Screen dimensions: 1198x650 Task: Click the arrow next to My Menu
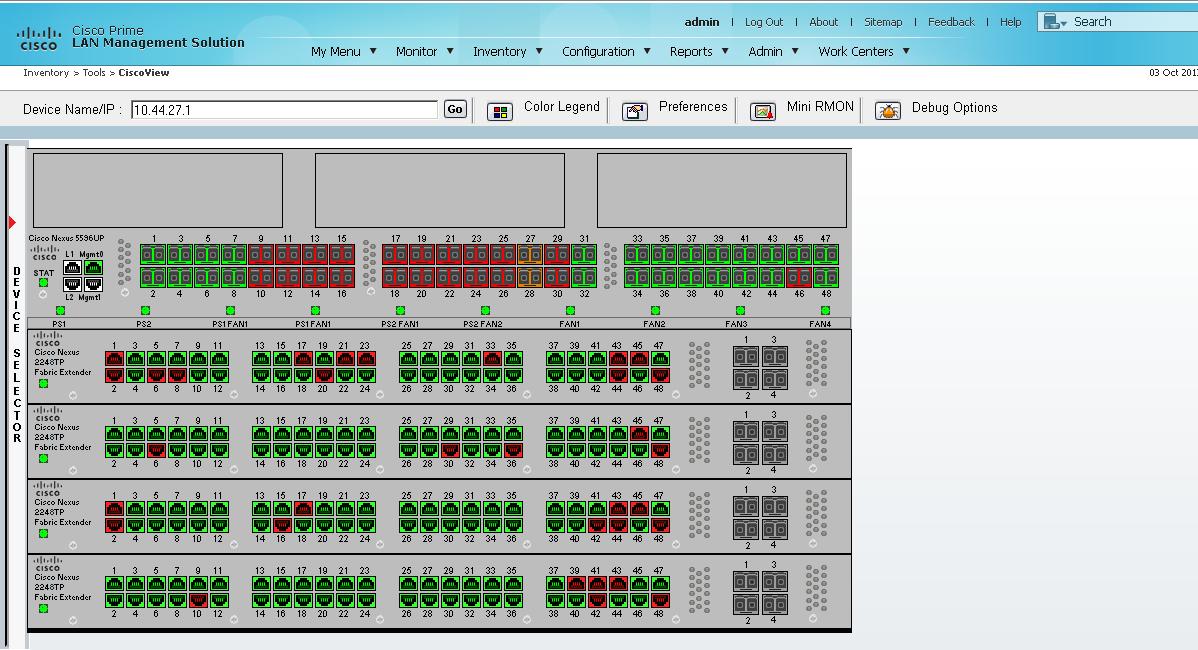pyautogui.click(x=373, y=51)
